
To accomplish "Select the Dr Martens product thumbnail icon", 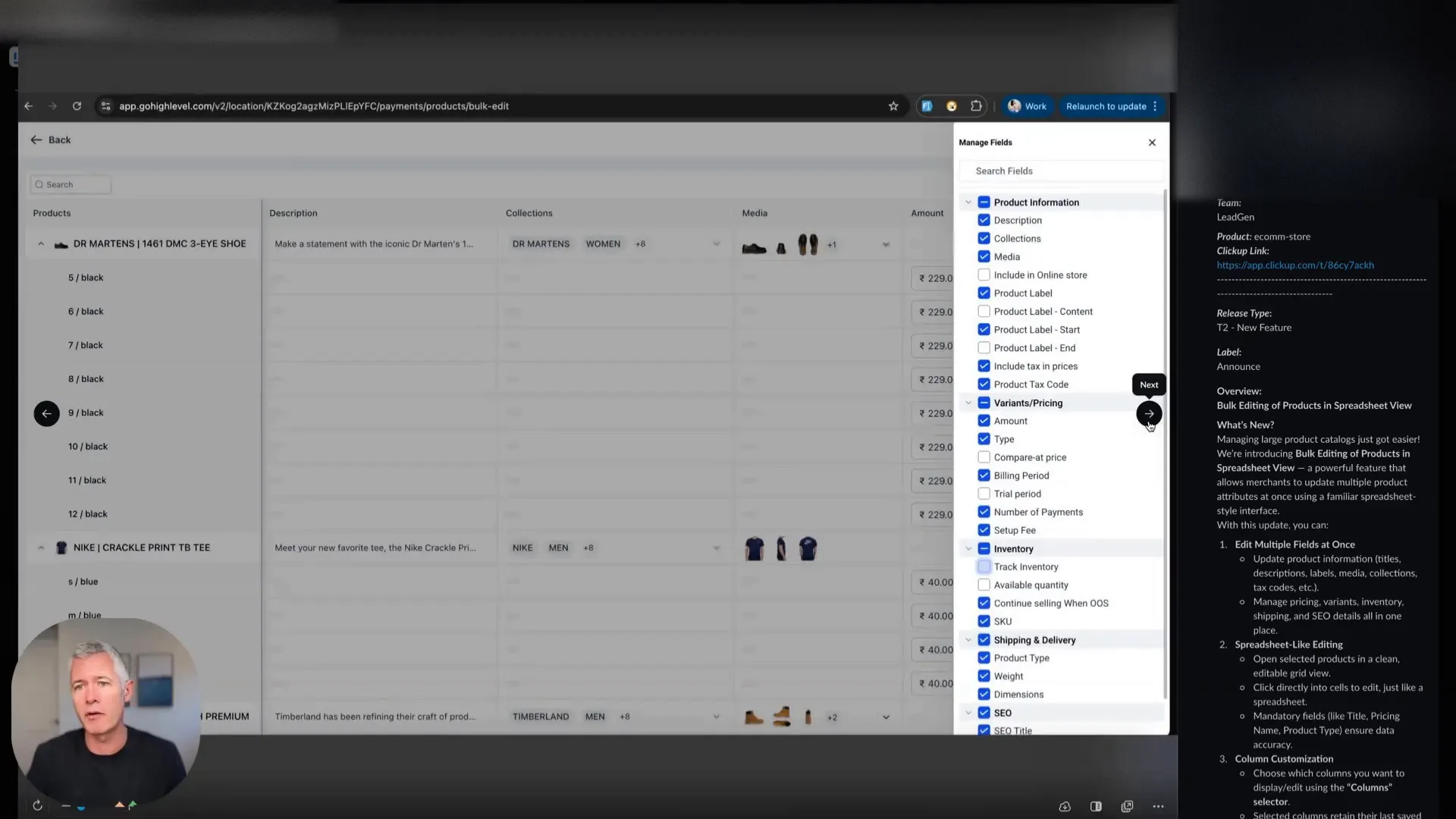I will 61,243.
